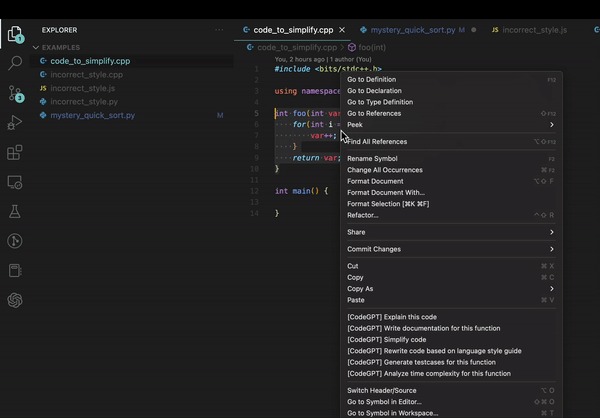The image size is (600, 418).
Task: Open the Testing flask icon
Action: point(15,211)
